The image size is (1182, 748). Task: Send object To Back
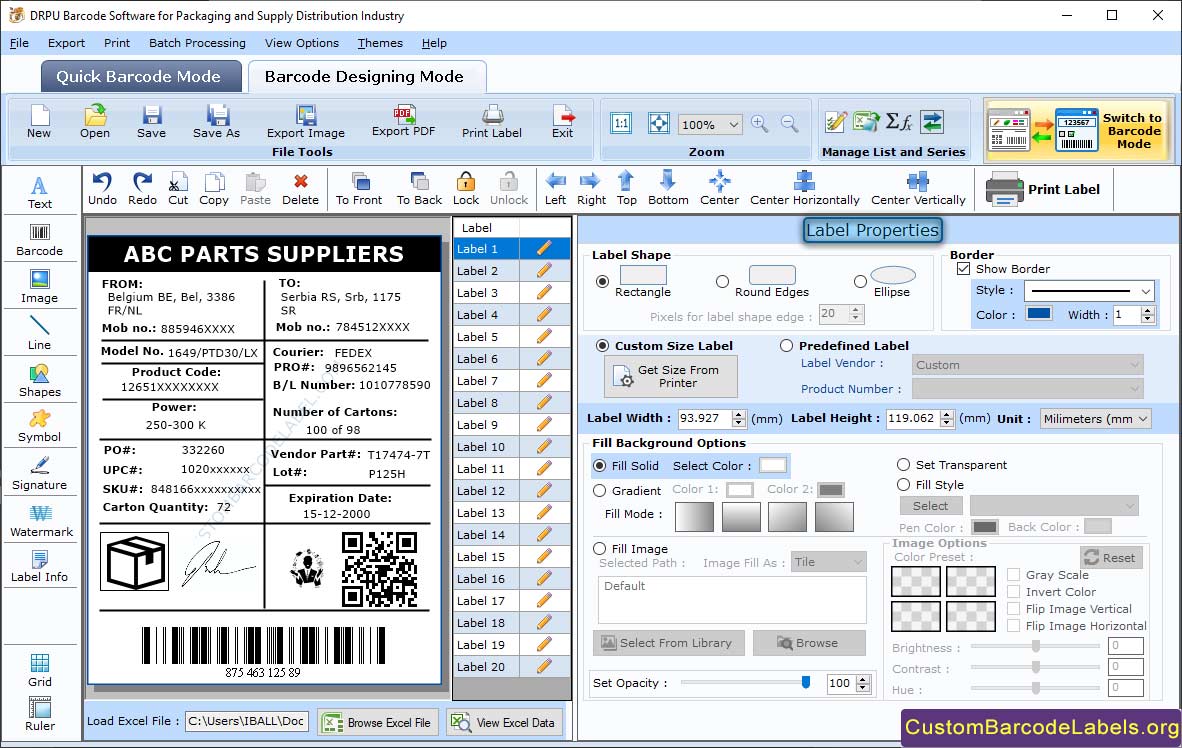(x=419, y=189)
